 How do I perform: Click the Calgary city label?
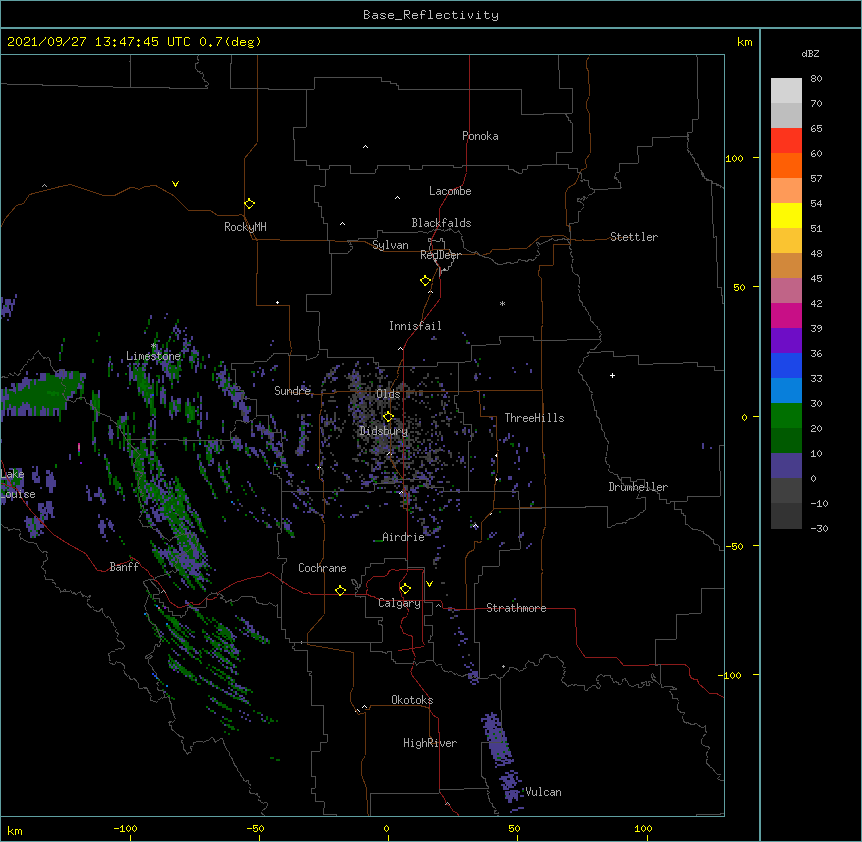(x=399, y=603)
